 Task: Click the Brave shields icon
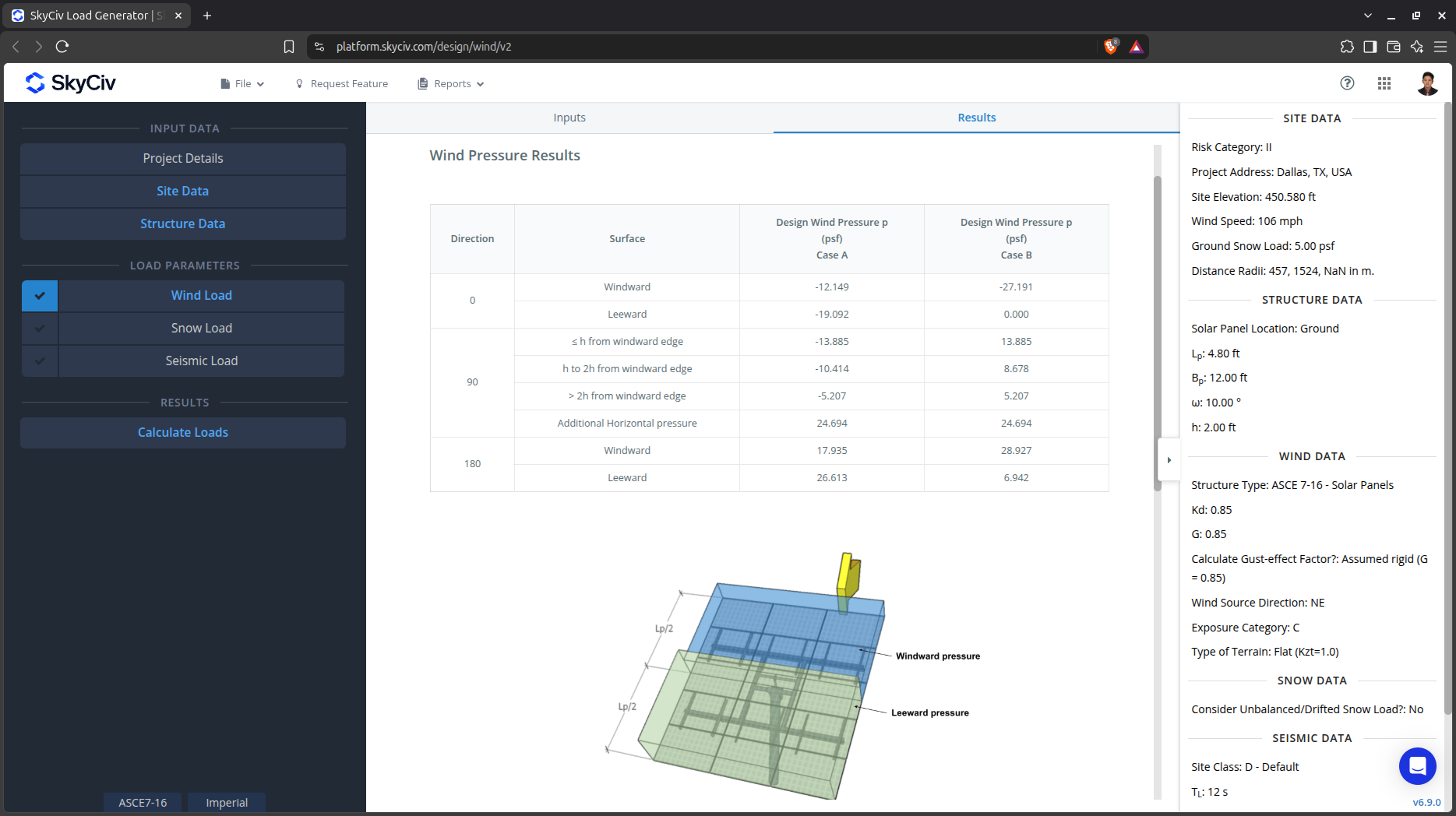[1112, 47]
